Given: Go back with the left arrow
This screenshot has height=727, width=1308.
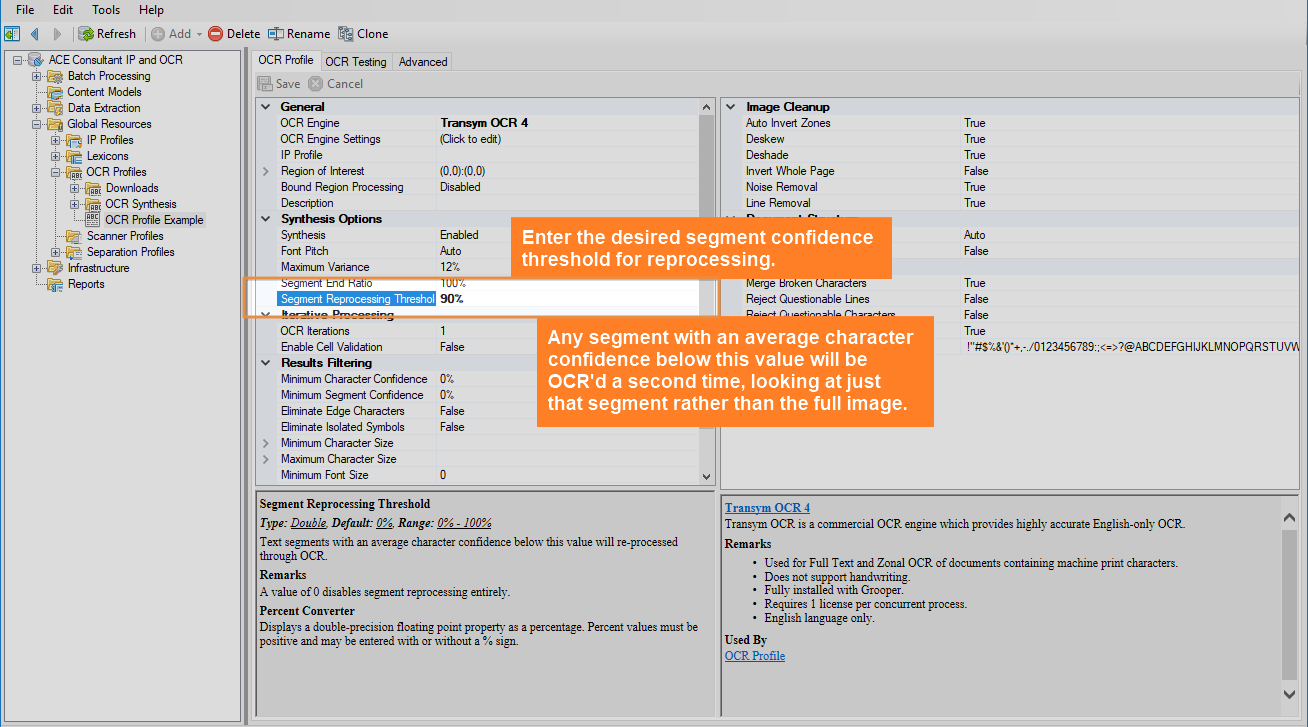Looking at the screenshot, I should click(x=35, y=34).
